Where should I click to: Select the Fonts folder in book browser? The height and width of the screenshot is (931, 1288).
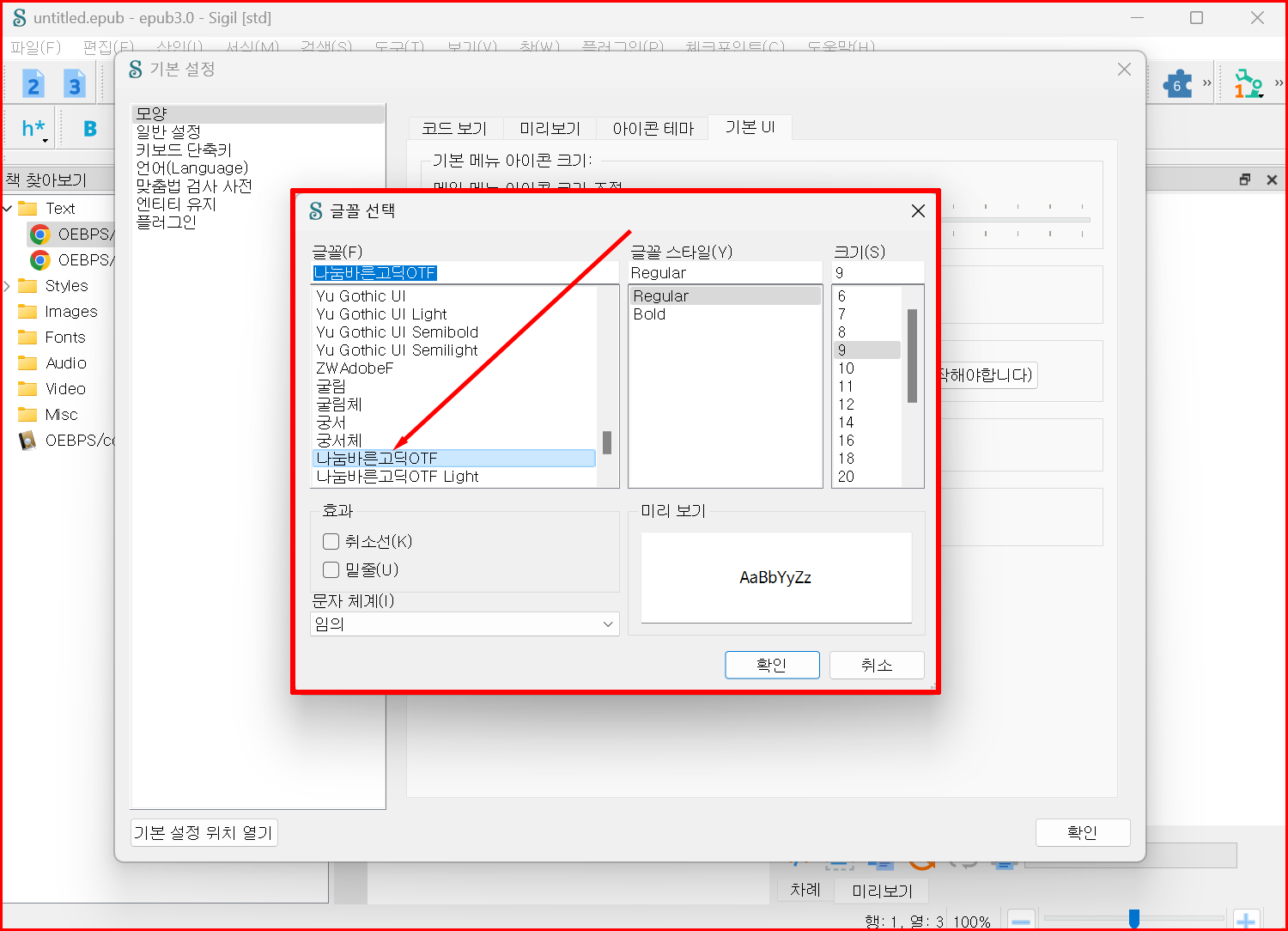click(65, 338)
